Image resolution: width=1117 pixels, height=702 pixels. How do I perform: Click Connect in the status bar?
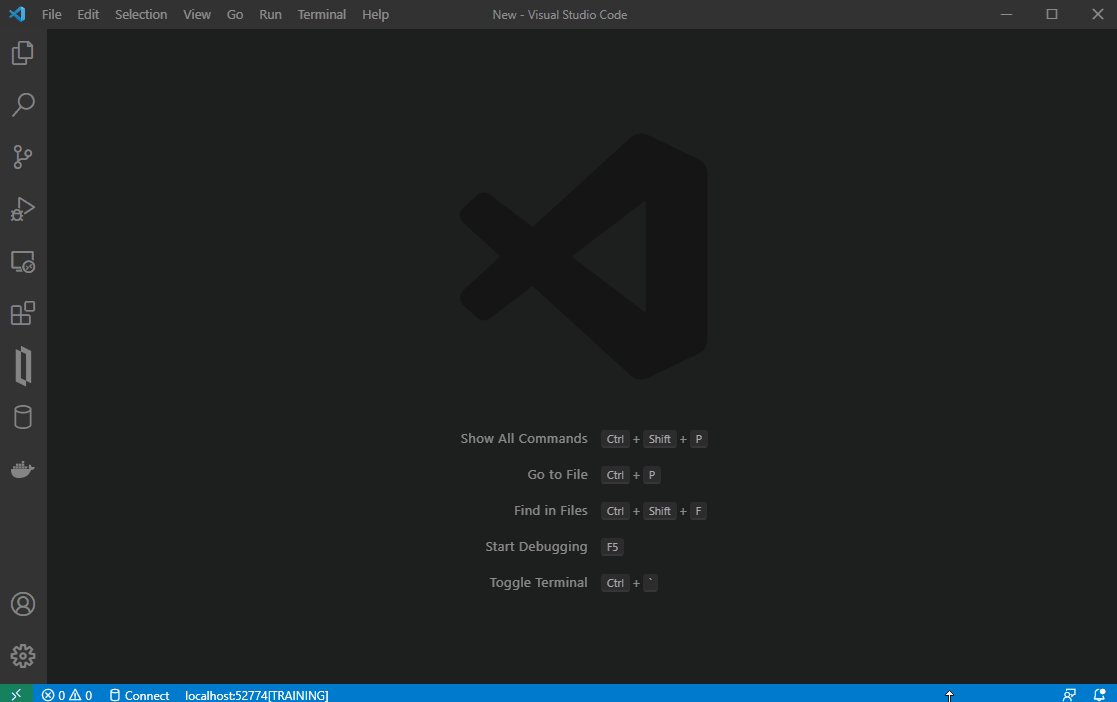tap(139, 695)
